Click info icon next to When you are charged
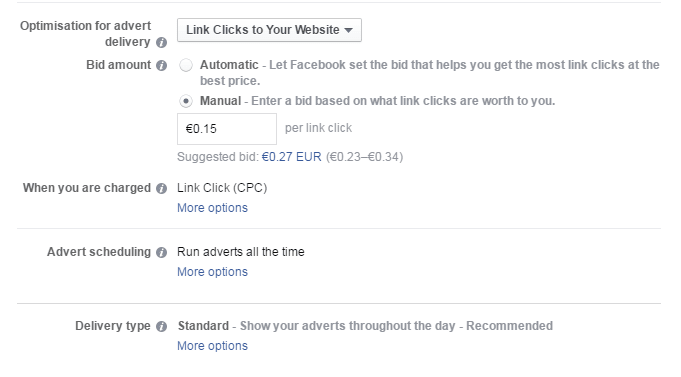This screenshot has height=377, width=681. (x=161, y=188)
